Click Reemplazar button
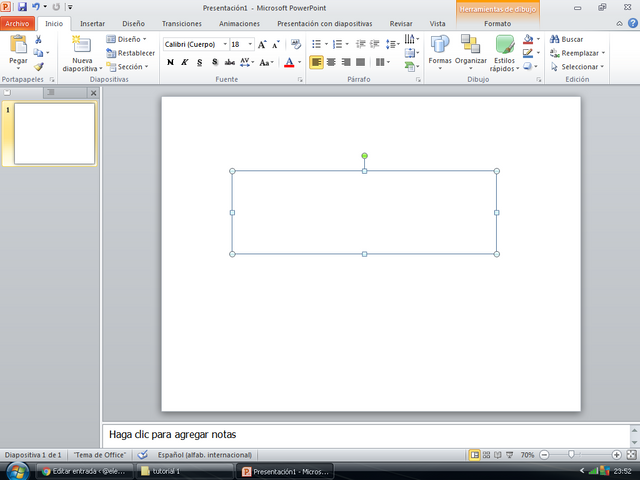Viewport: 640px width, 480px height. tap(577, 53)
